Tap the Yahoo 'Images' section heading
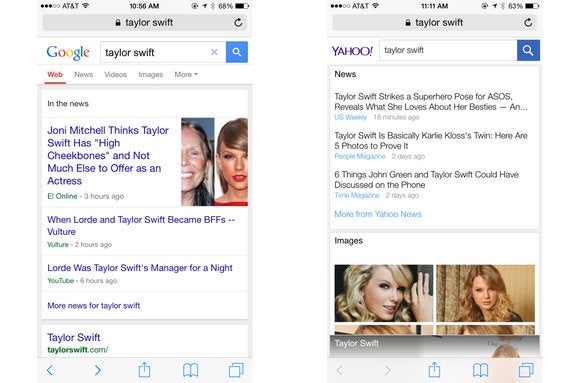 [348, 241]
